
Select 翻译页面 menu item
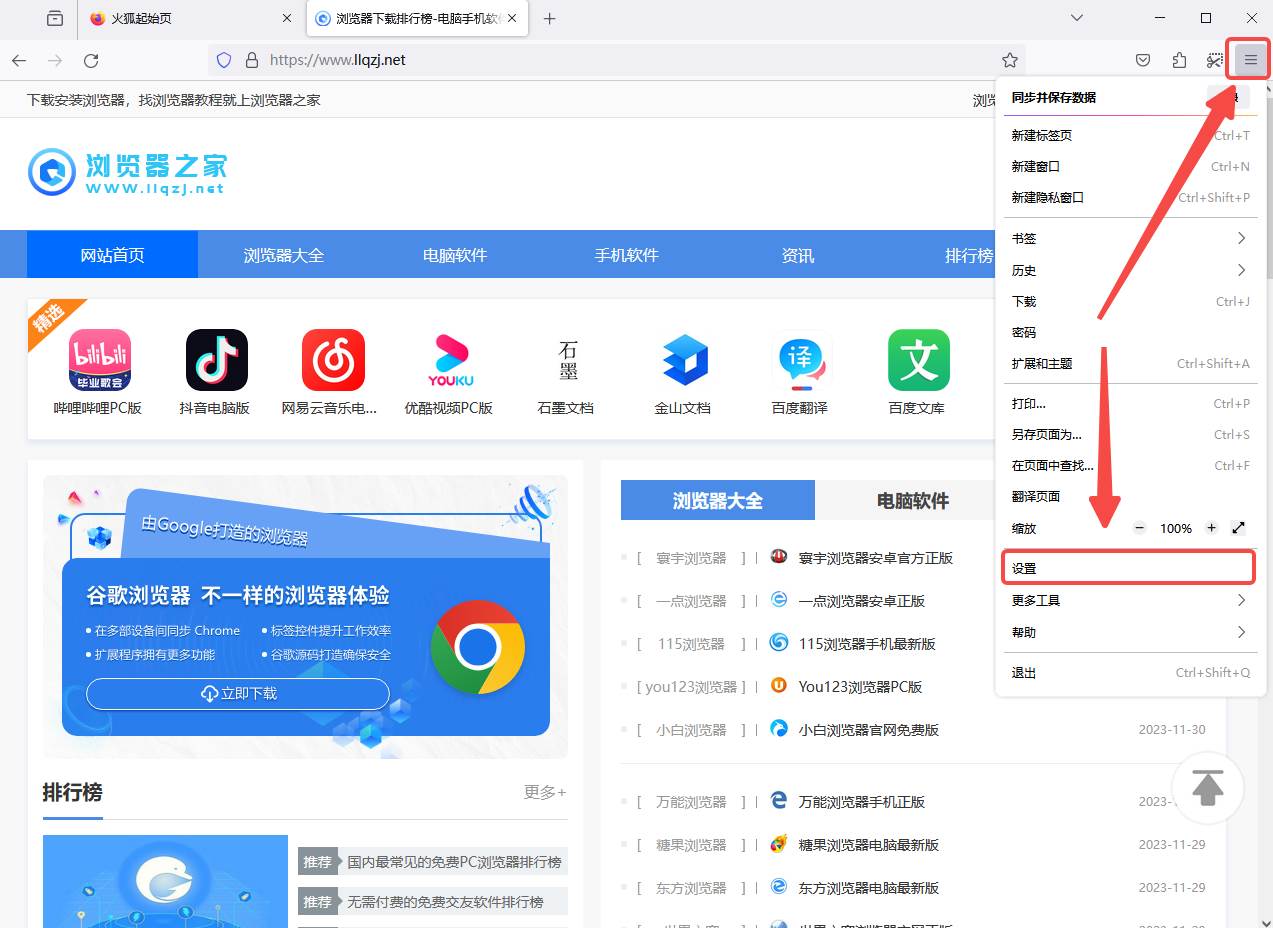(x=1130, y=496)
